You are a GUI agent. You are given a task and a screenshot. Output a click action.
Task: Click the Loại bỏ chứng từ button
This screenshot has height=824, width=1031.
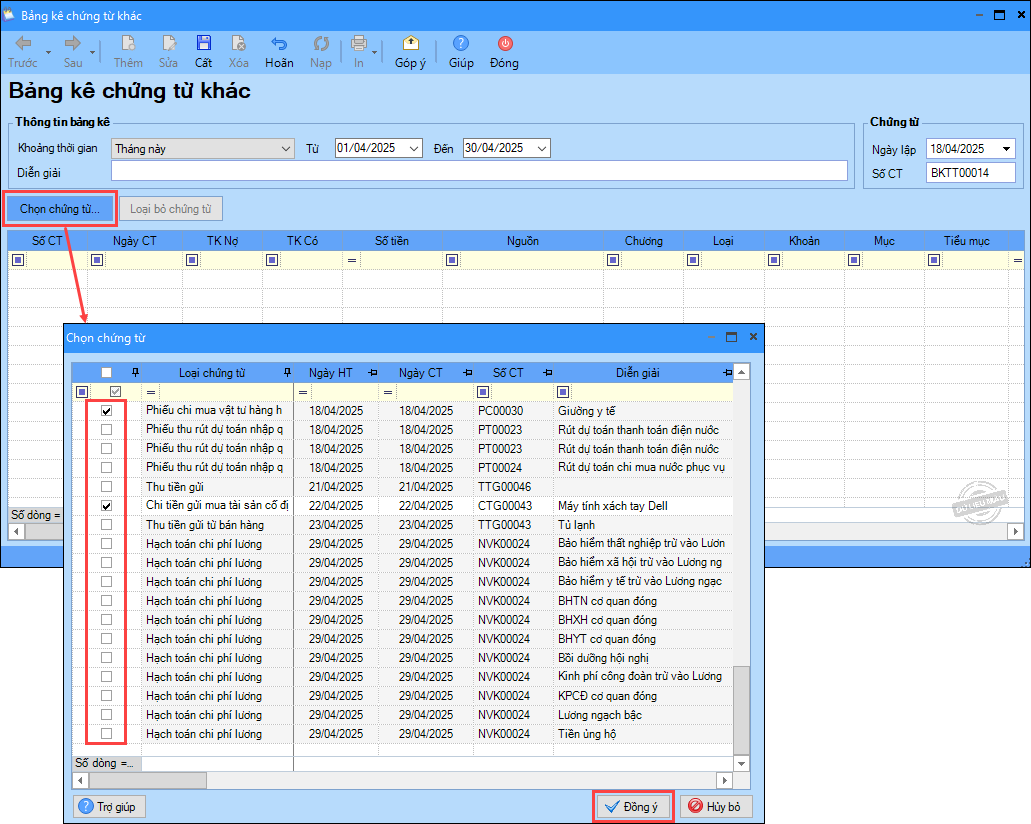171,209
